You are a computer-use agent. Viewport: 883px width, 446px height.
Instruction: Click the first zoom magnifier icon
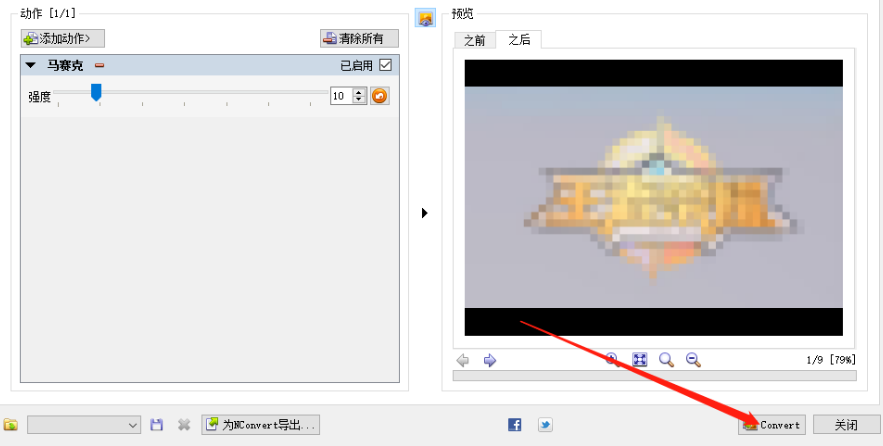click(x=612, y=359)
